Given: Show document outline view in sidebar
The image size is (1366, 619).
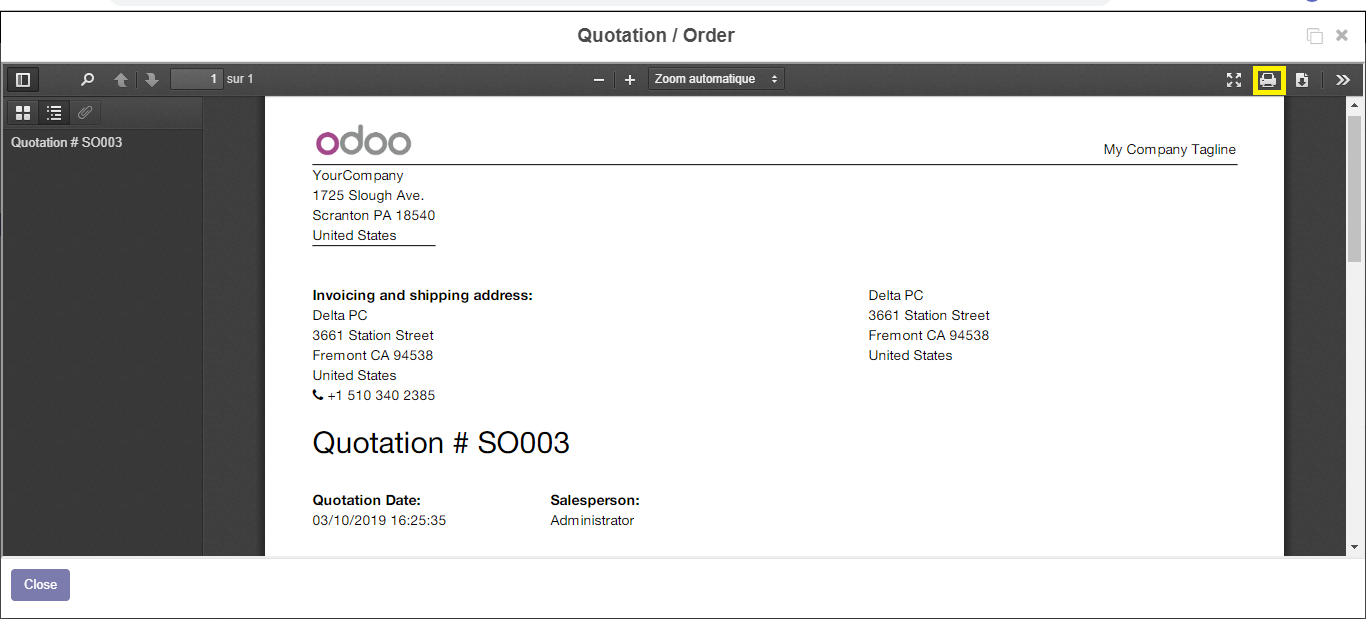Looking at the screenshot, I should [55, 113].
